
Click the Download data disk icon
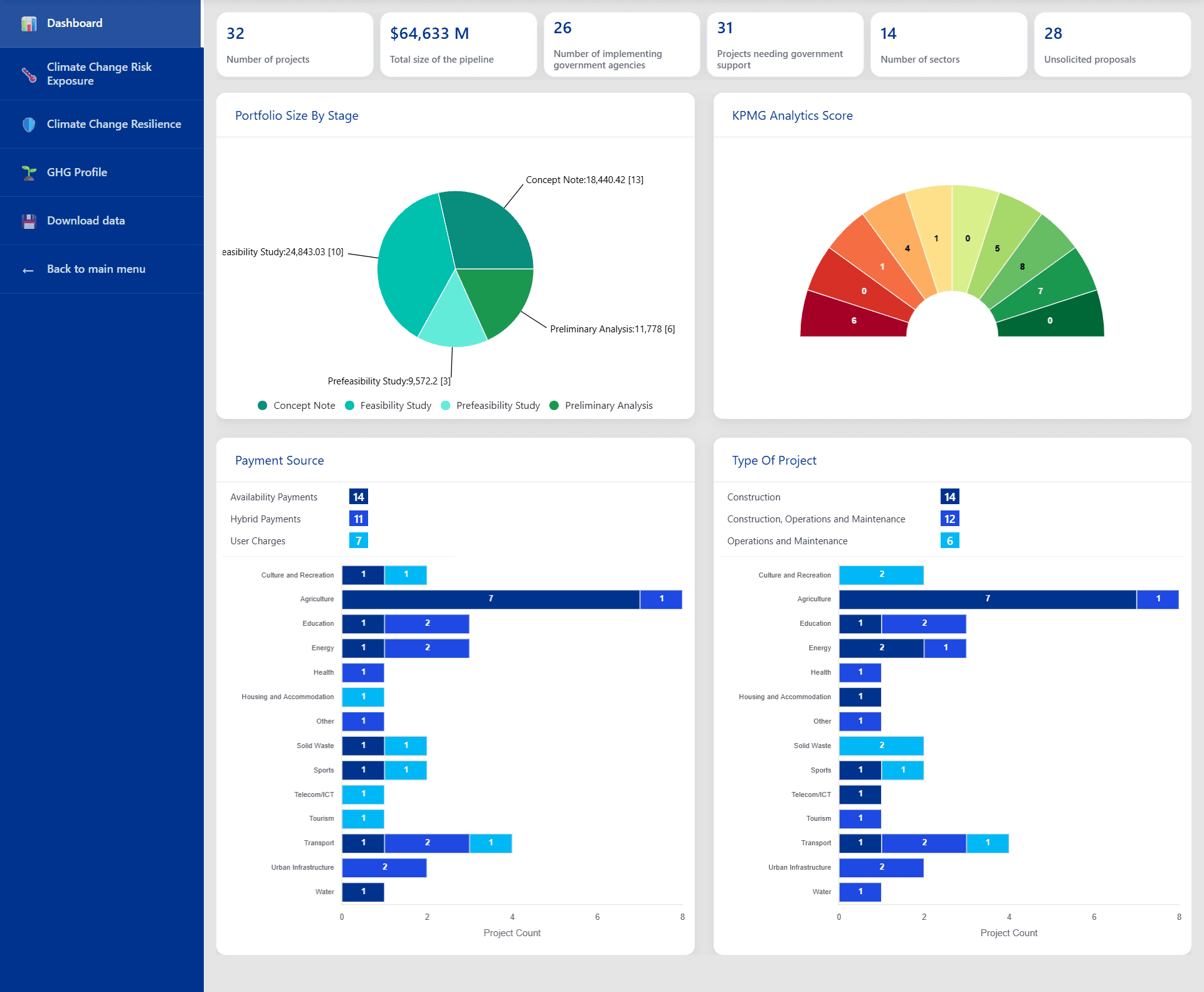(x=28, y=220)
